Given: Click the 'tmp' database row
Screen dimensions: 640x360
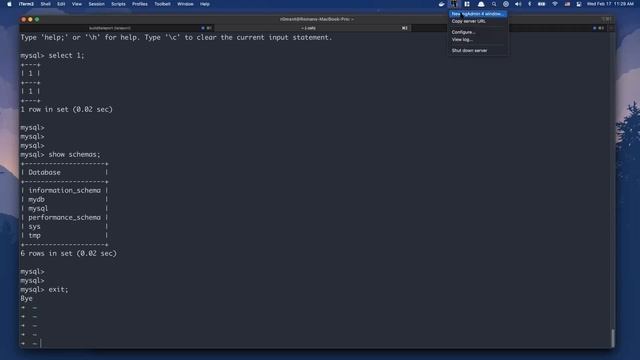Looking at the screenshot, I should pos(64,236).
